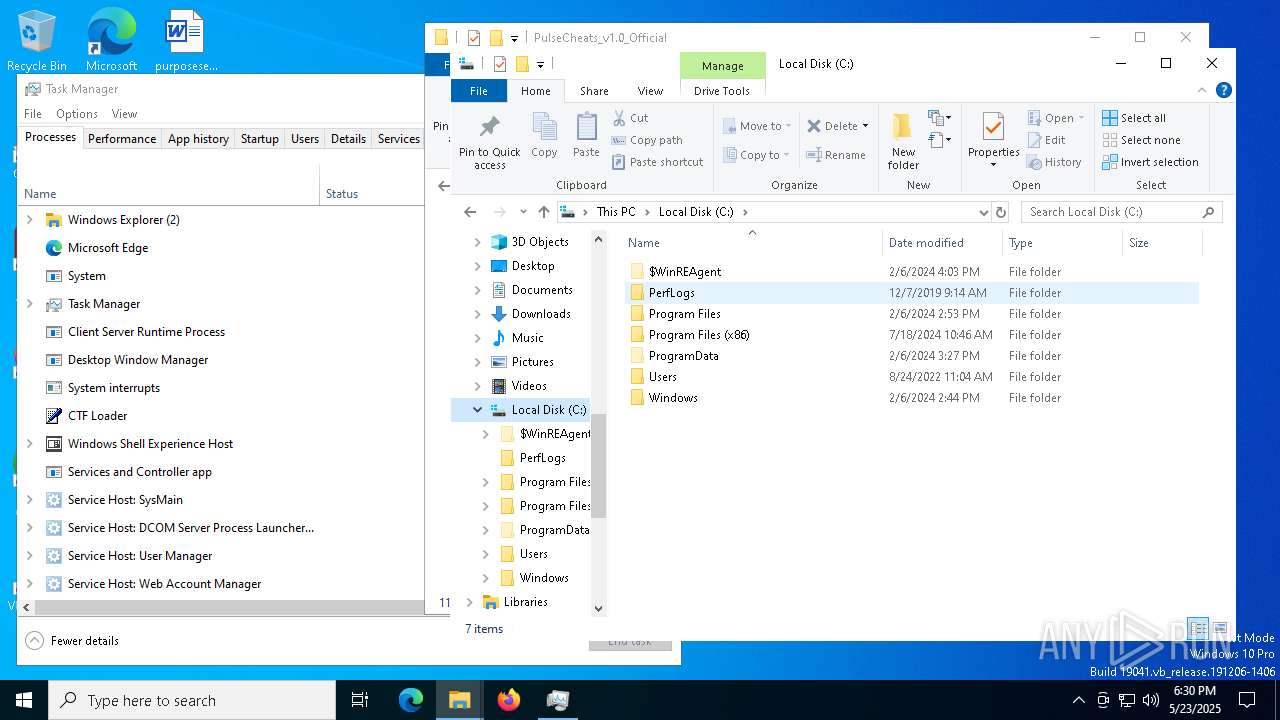
Task: Go up one folder level arrow
Action: (x=544, y=212)
